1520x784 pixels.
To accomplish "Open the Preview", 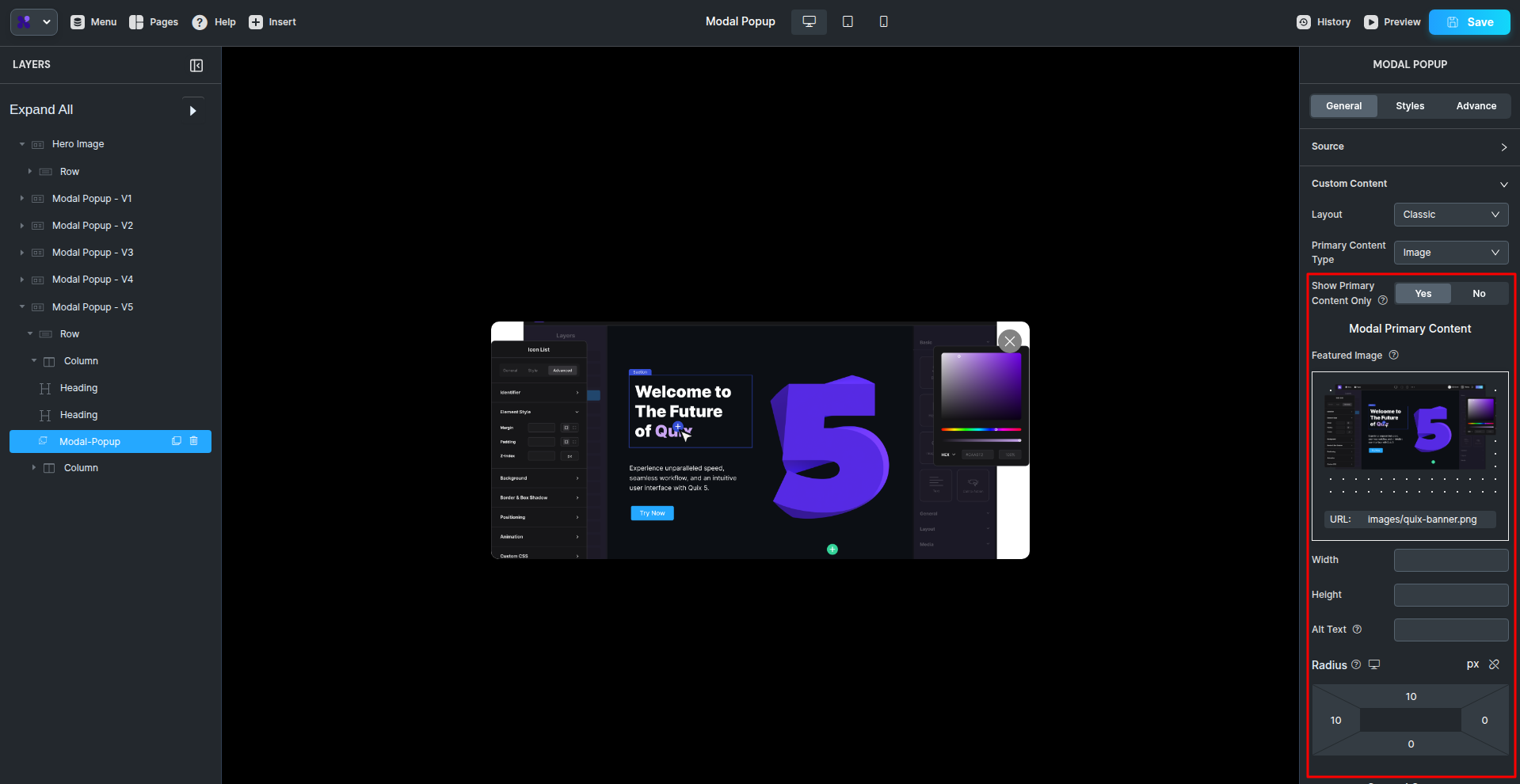I will (1392, 22).
